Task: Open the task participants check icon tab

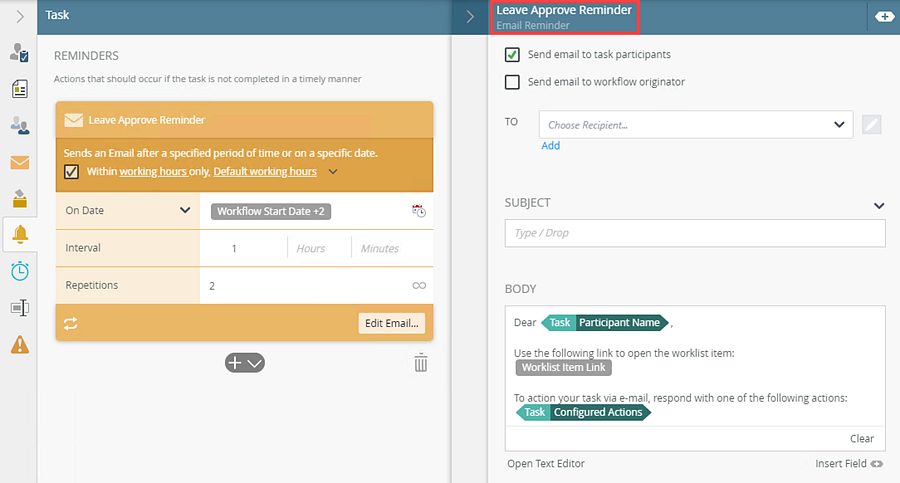Action: (x=20, y=53)
